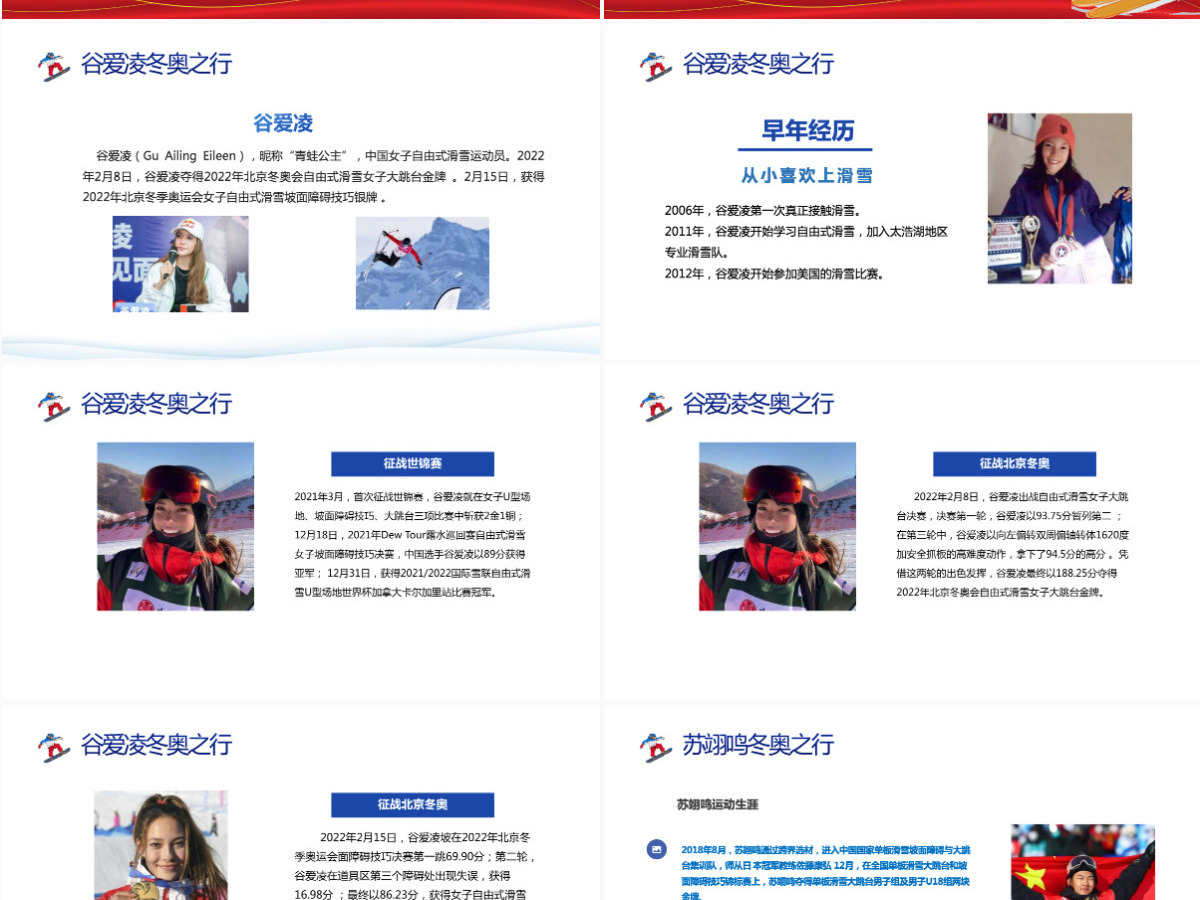The width and height of the screenshot is (1200, 900).
Task: Click the 谷爱凌冬奥之行 title on the 征战世锦赛 slide
Action: click(x=156, y=404)
